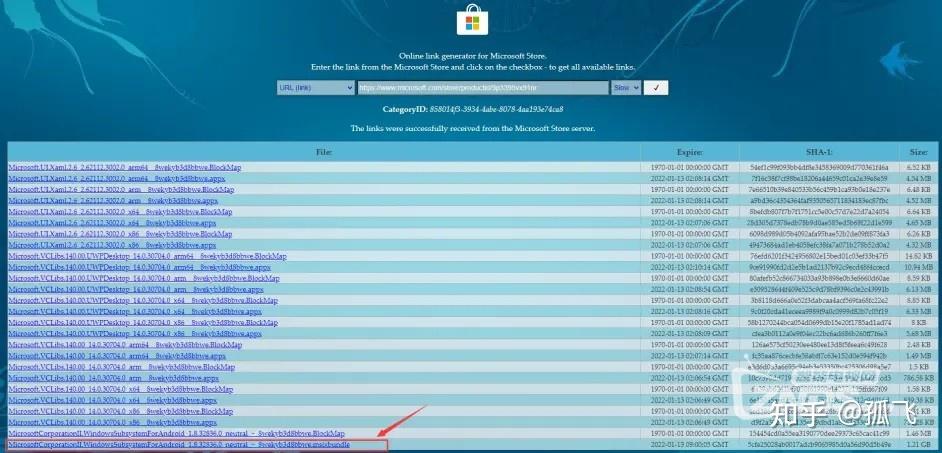
Task: Open VCLibs.140.00.UWPDesktop x64 appx link
Action: tap(135, 312)
